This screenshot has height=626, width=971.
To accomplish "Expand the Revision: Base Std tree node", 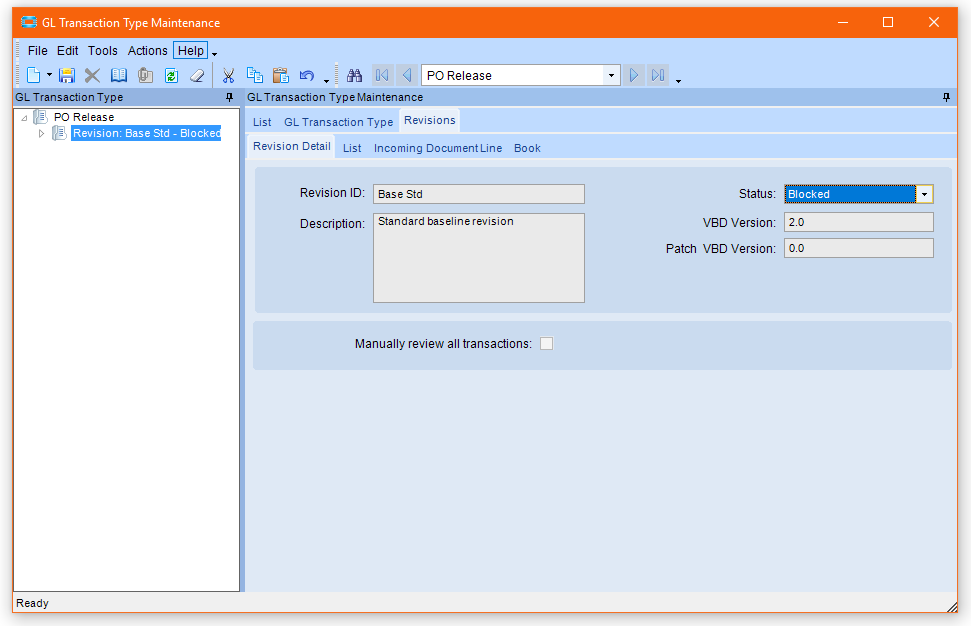I will pos(42,133).
